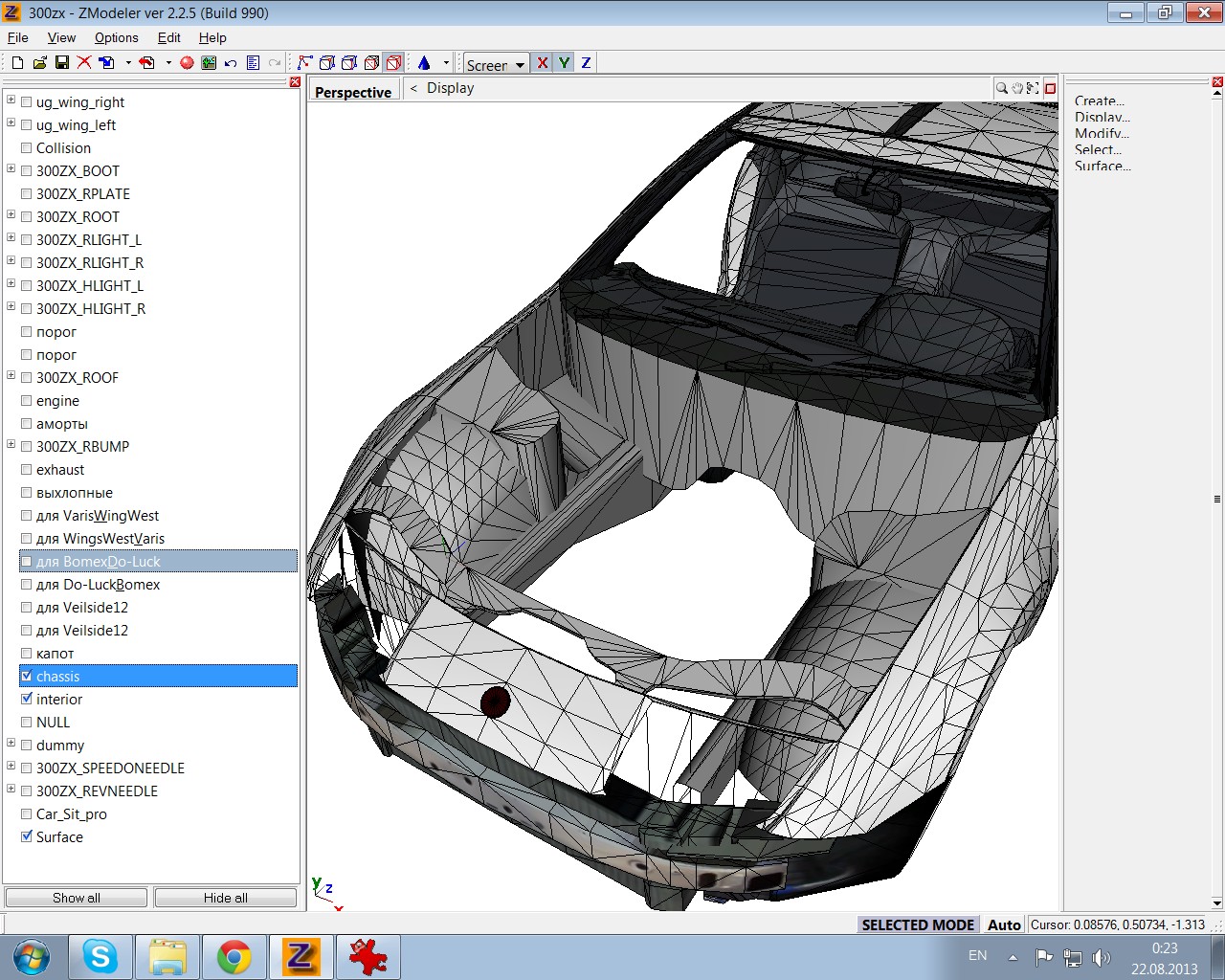This screenshot has width=1225, height=980.
Task: Click the viewport fit-to-view icon
Action: coord(1033,88)
